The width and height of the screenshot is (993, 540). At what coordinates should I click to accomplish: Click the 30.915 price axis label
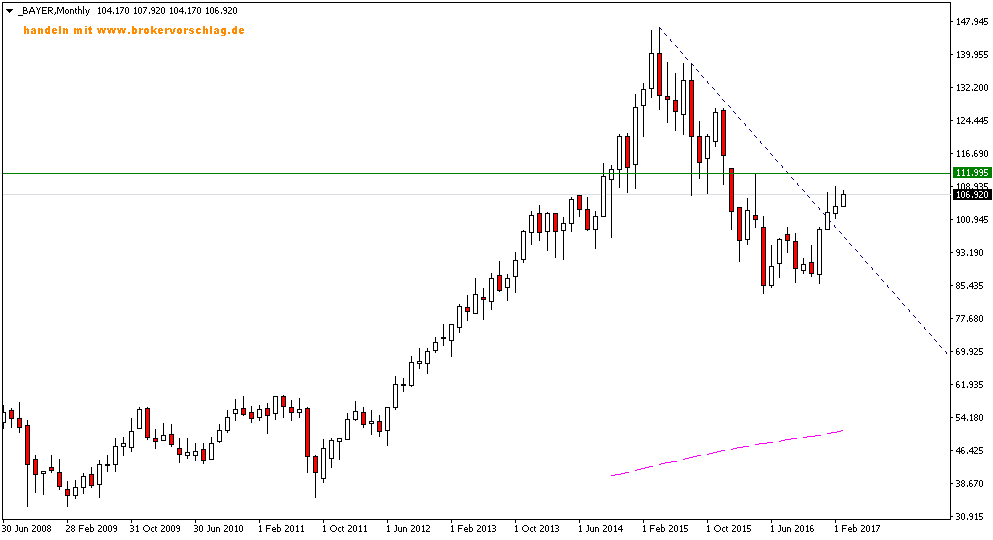click(969, 517)
